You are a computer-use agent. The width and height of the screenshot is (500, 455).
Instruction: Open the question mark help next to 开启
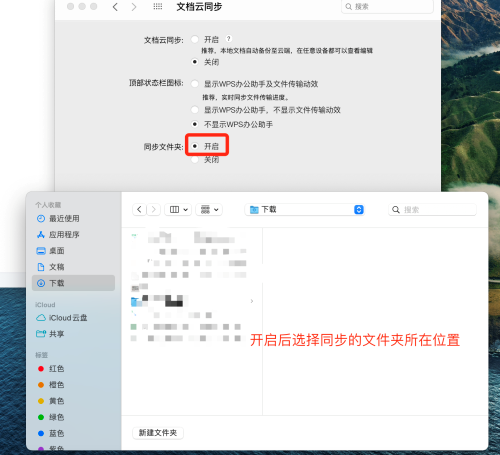(229, 39)
